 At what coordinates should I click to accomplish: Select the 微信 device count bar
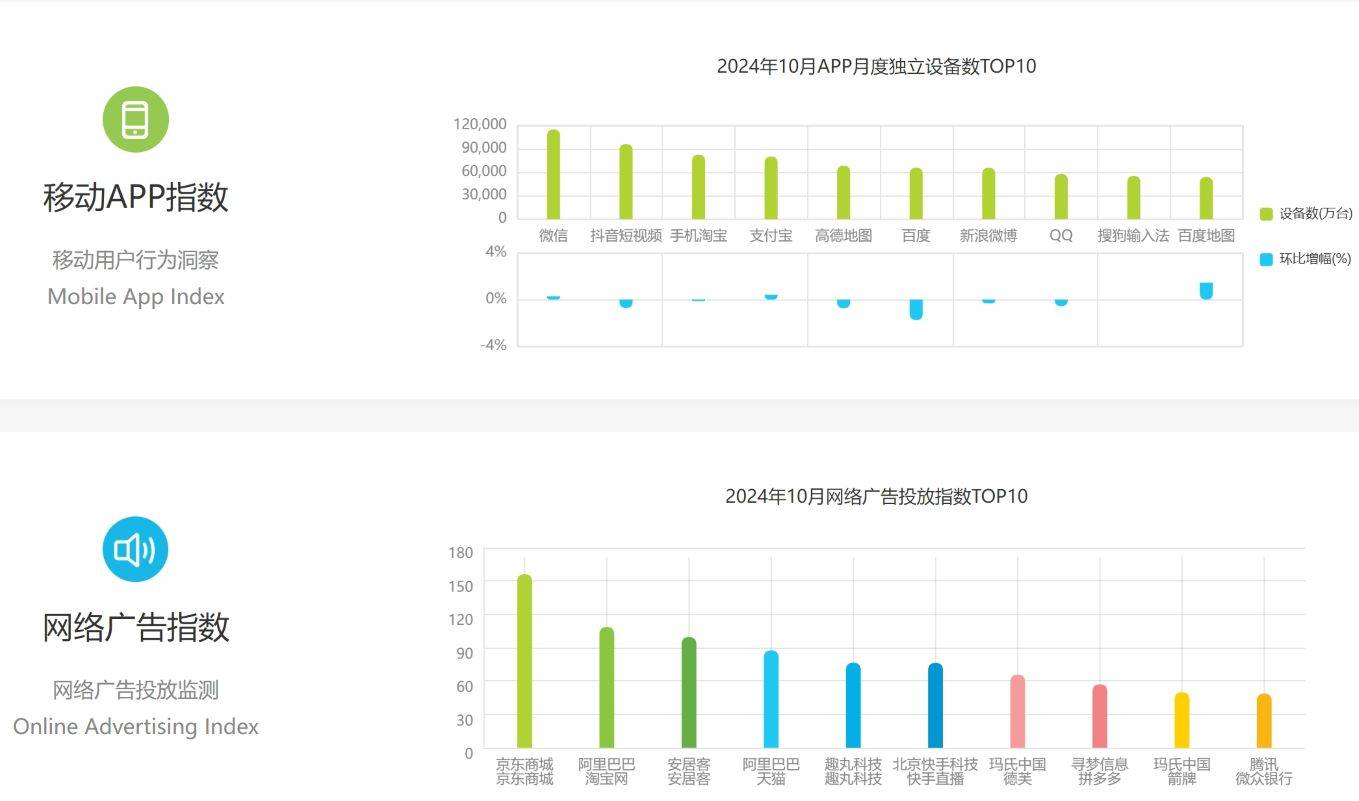click(553, 174)
